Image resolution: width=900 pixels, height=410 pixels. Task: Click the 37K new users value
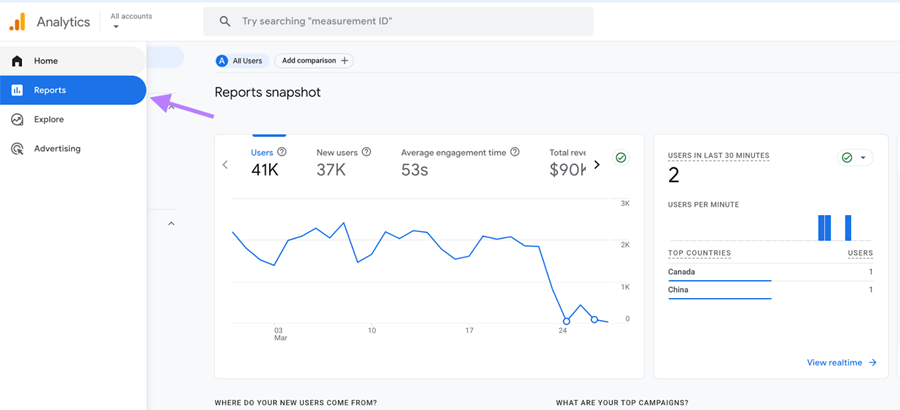coord(331,169)
